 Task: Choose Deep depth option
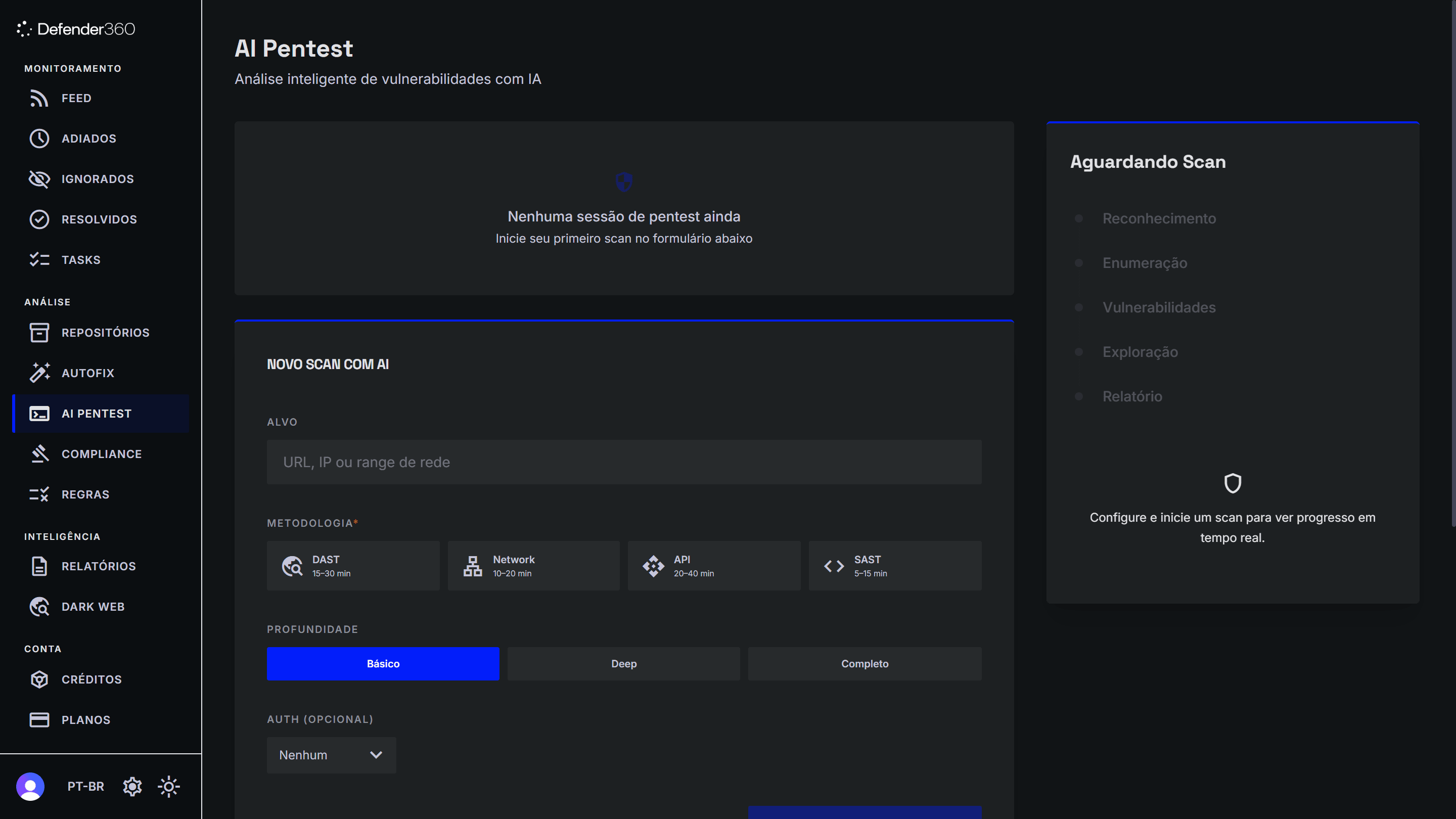623,664
